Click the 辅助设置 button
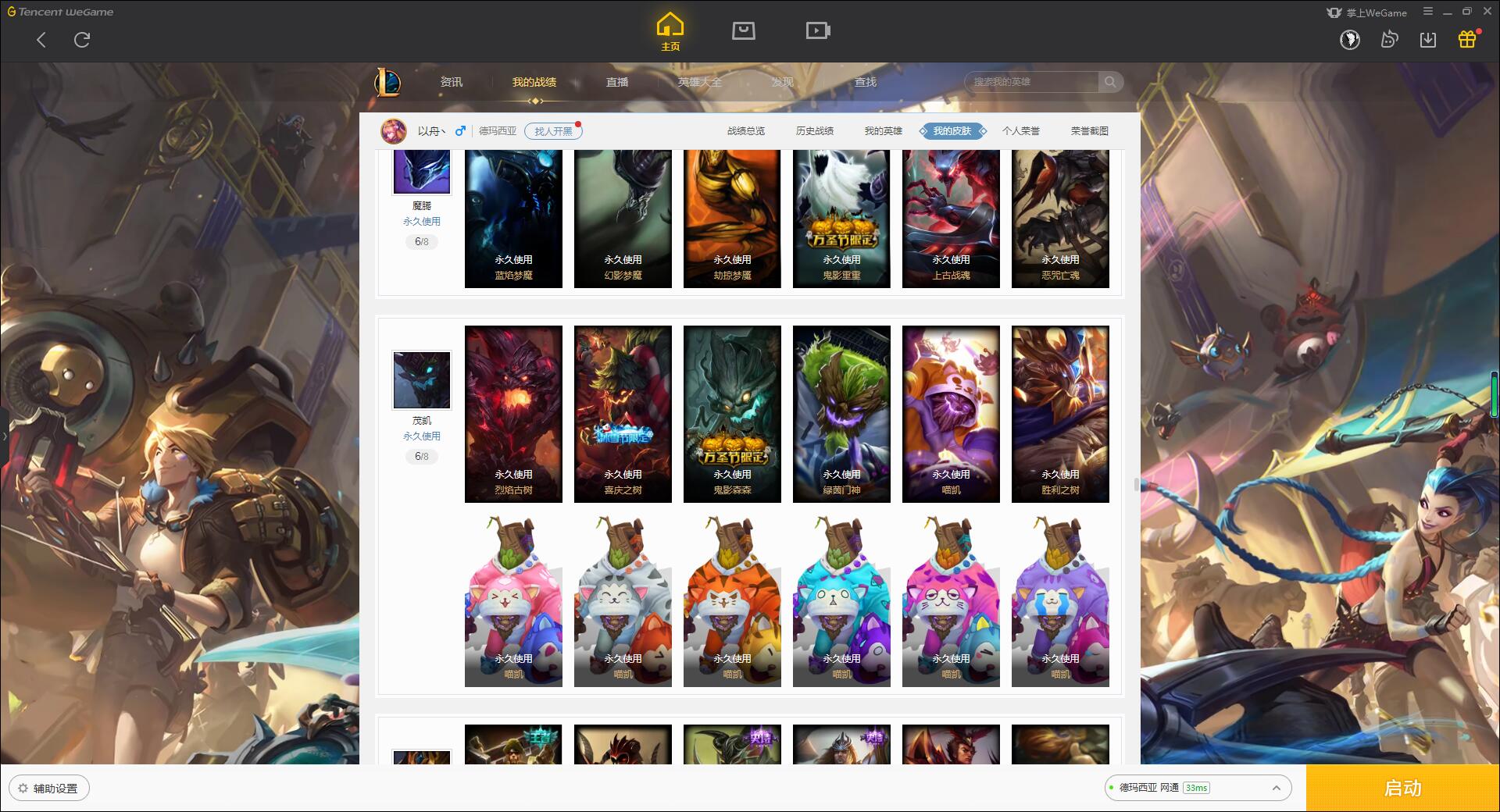This screenshot has width=1500, height=812. pyautogui.click(x=49, y=789)
